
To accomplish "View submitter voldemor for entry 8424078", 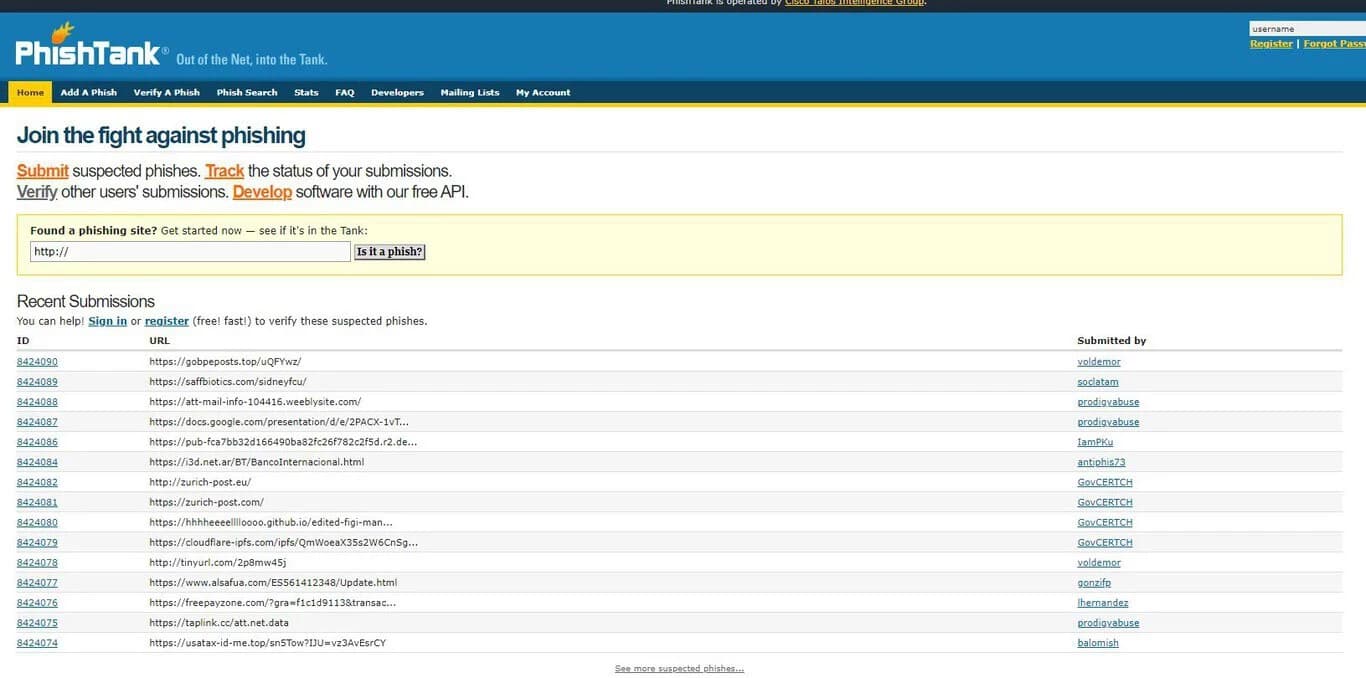I will [x=1099, y=563].
